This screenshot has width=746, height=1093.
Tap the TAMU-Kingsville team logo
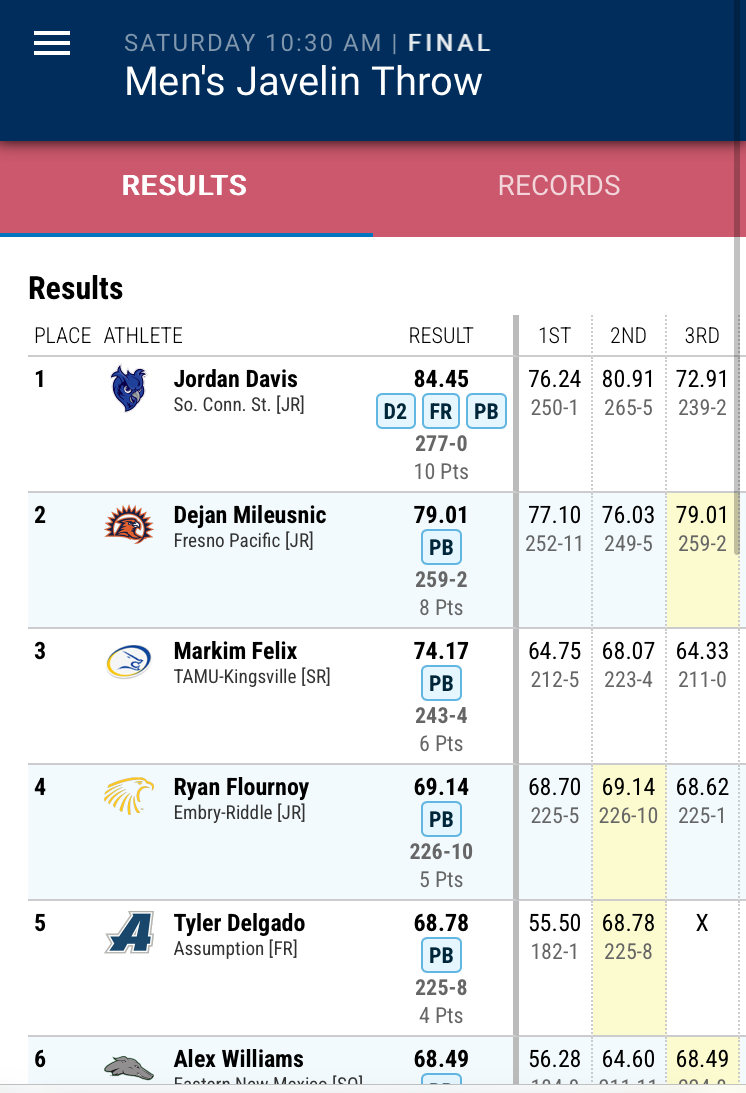pyautogui.click(x=129, y=662)
